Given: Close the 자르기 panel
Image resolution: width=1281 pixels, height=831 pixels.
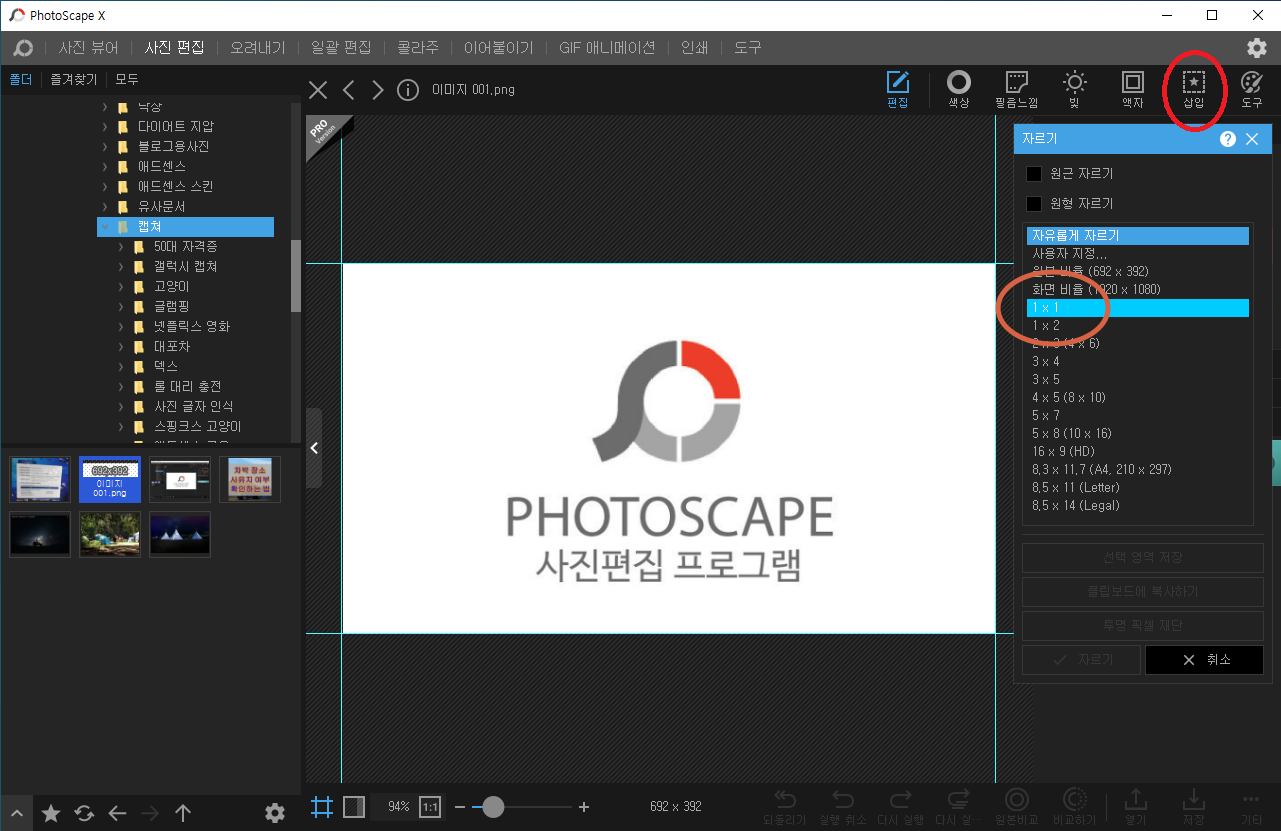Looking at the screenshot, I should tap(1252, 139).
